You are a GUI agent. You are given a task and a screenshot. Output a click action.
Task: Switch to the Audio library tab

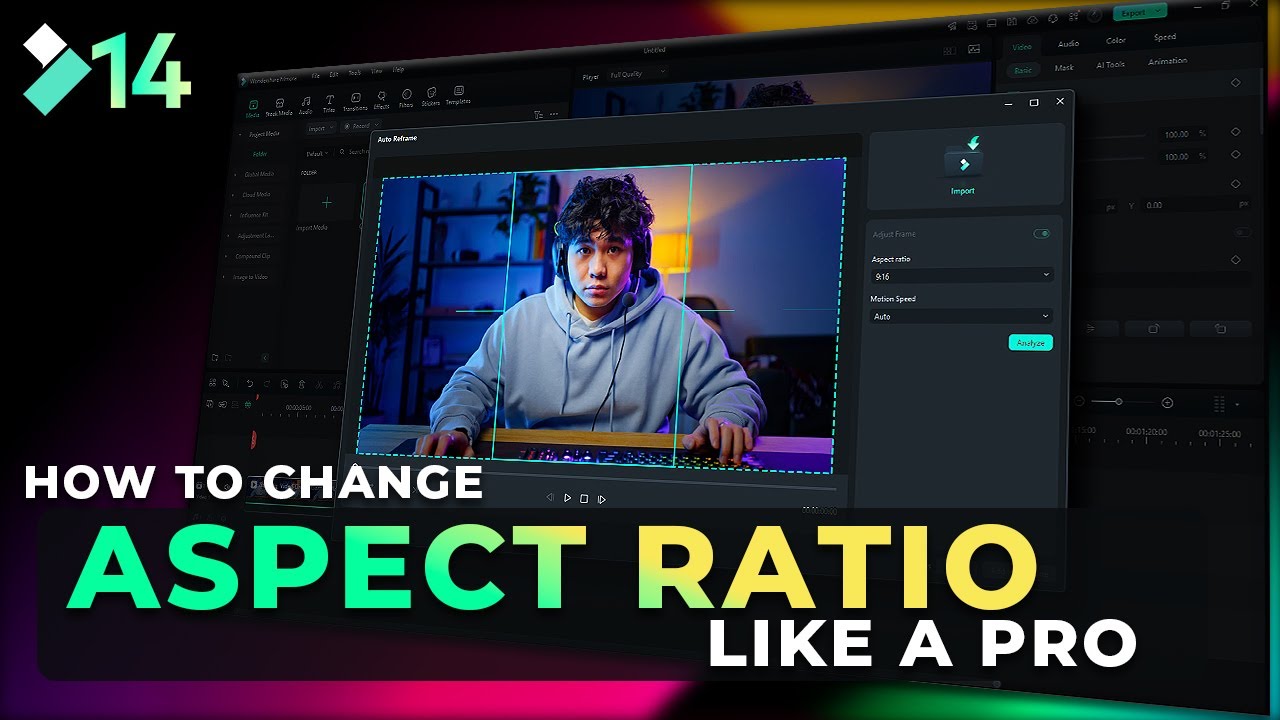(305, 105)
